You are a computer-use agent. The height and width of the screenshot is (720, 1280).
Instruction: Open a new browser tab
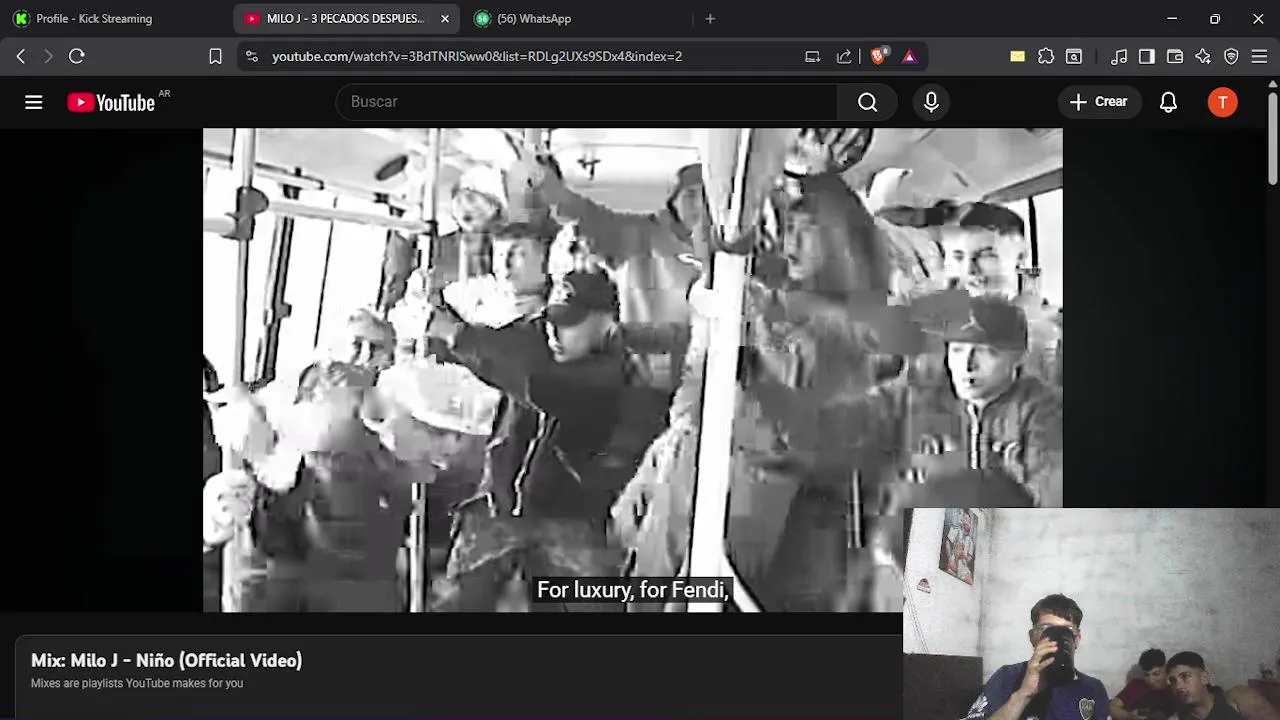point(710,18)
